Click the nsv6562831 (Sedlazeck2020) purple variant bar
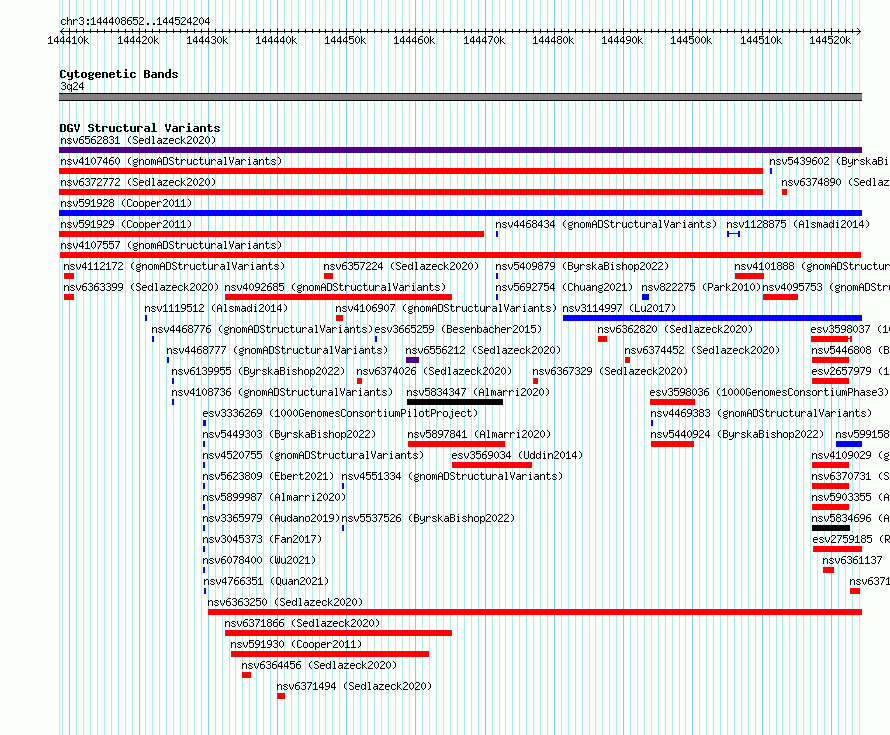Screen dimensions: 890x735 (x=460, y=150)
